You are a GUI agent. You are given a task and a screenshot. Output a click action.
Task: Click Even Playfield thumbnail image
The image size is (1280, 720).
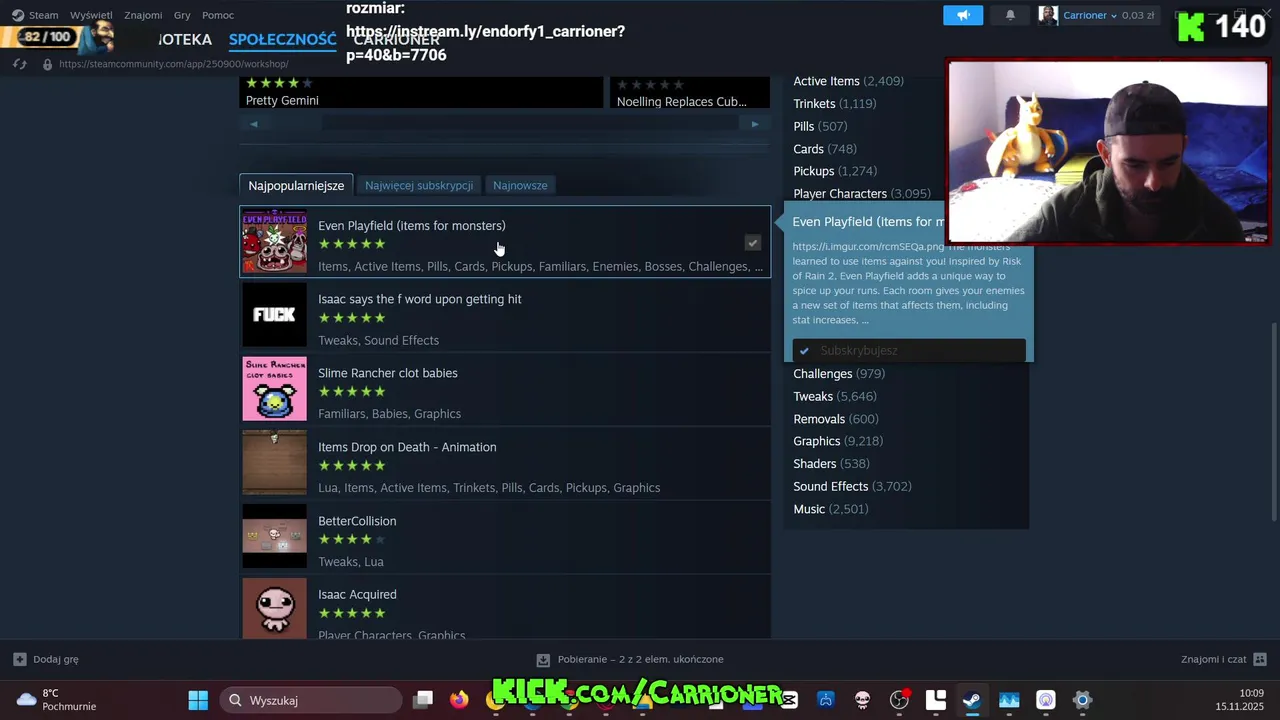pyautogui.click(x=274, y=241)
